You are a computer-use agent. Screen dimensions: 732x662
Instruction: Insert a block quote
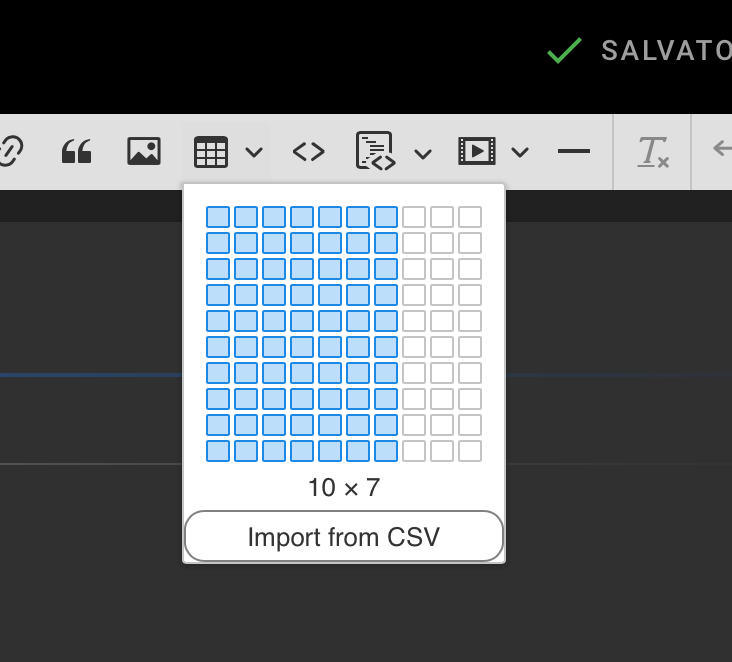pyautogui.click(x=77, y=152)
